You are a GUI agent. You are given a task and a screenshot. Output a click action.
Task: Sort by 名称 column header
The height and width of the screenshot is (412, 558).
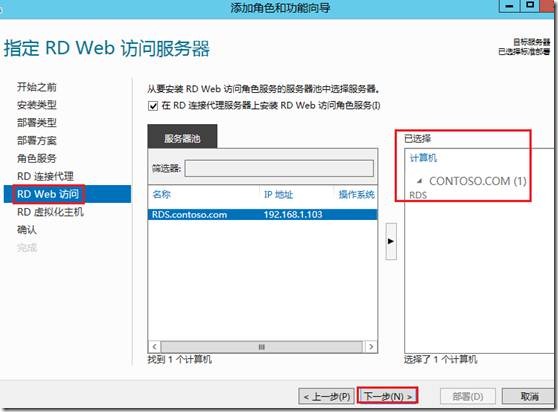click(x=162, y=194)
